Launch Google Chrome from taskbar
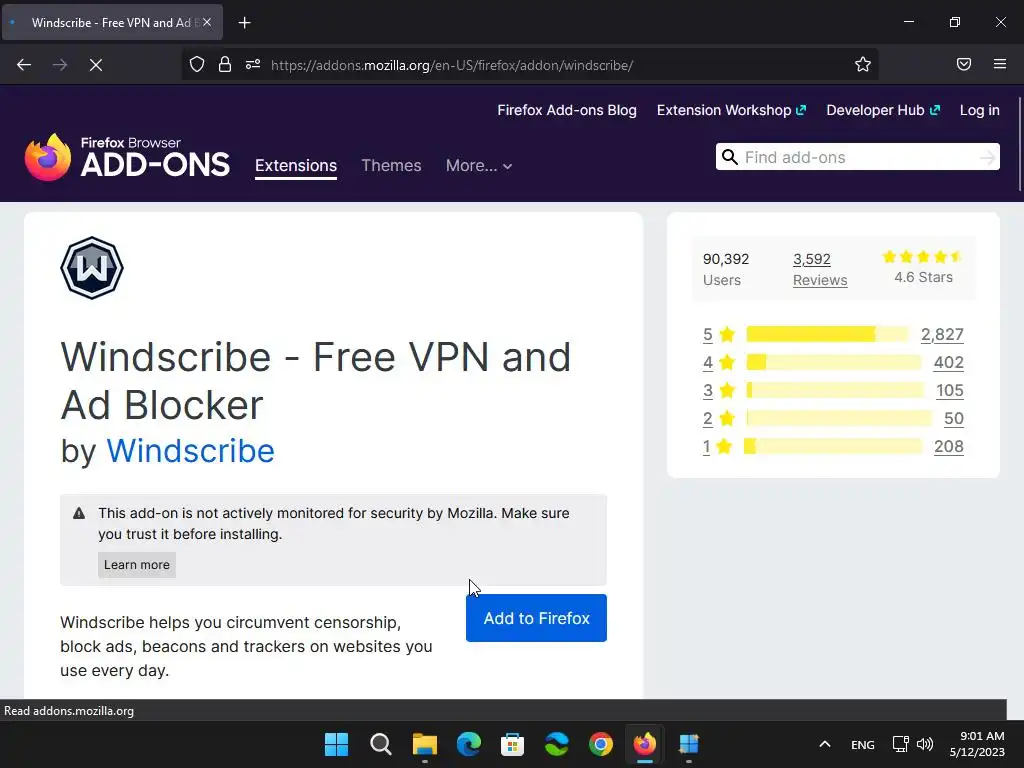Viewport: 1024px width, 768px height. click(x=601, y=744)
